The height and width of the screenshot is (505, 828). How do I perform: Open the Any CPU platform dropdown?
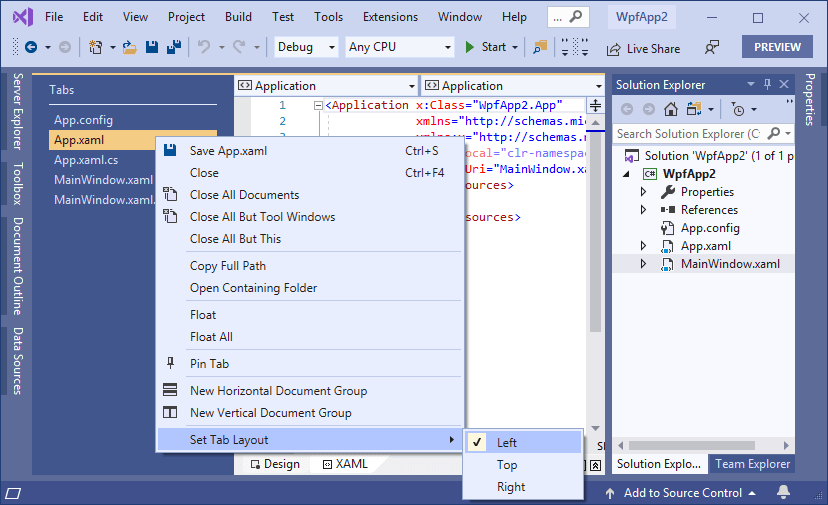399,47
